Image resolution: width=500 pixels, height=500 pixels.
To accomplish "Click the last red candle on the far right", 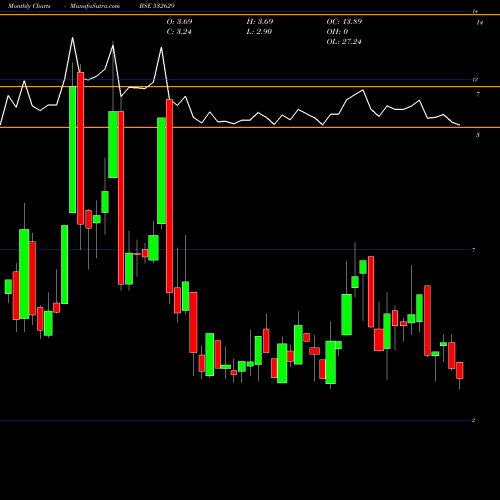I will coord(460,370).
